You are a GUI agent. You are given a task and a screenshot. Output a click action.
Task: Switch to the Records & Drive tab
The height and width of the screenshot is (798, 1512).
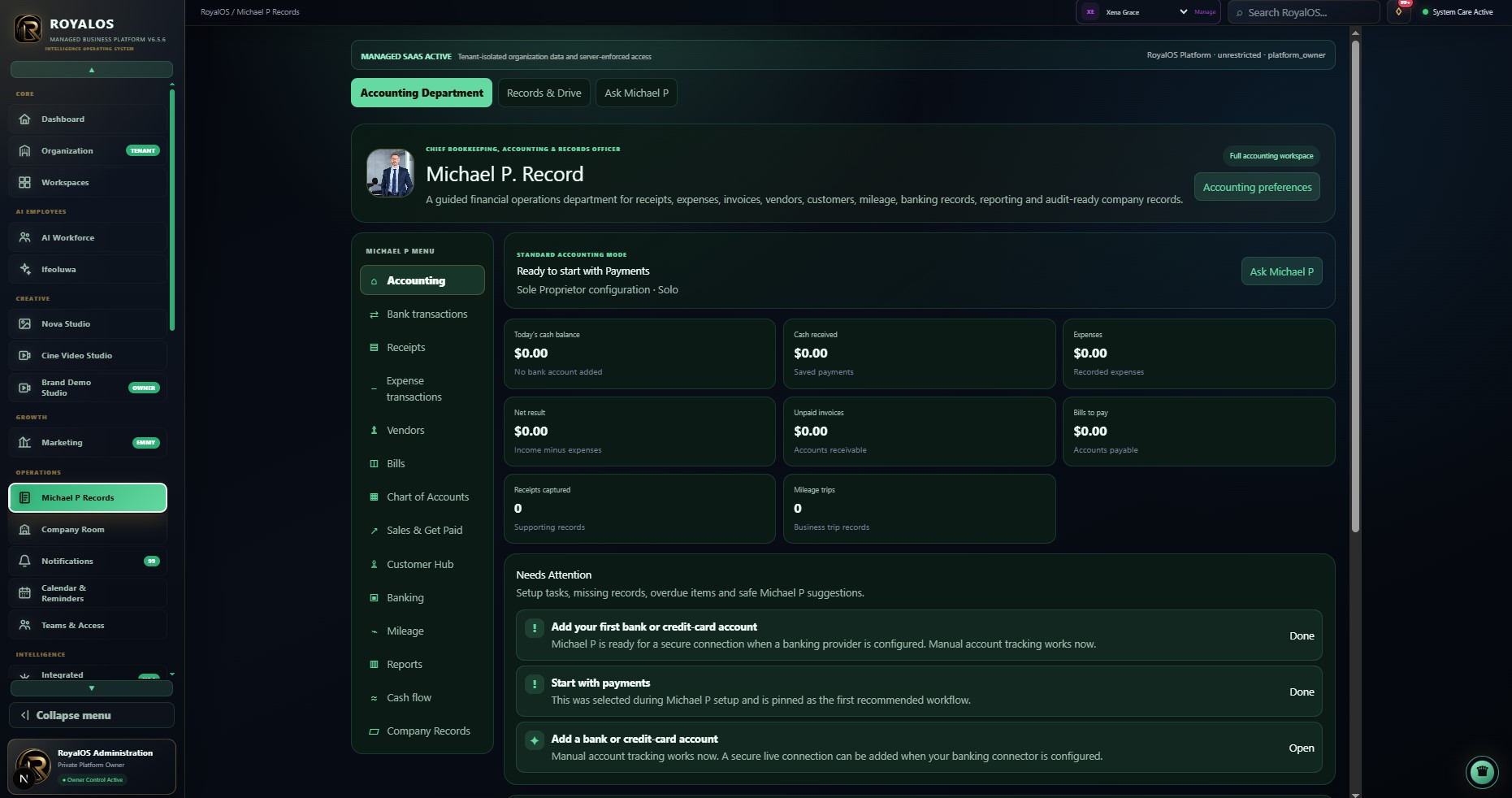(544, 93)
